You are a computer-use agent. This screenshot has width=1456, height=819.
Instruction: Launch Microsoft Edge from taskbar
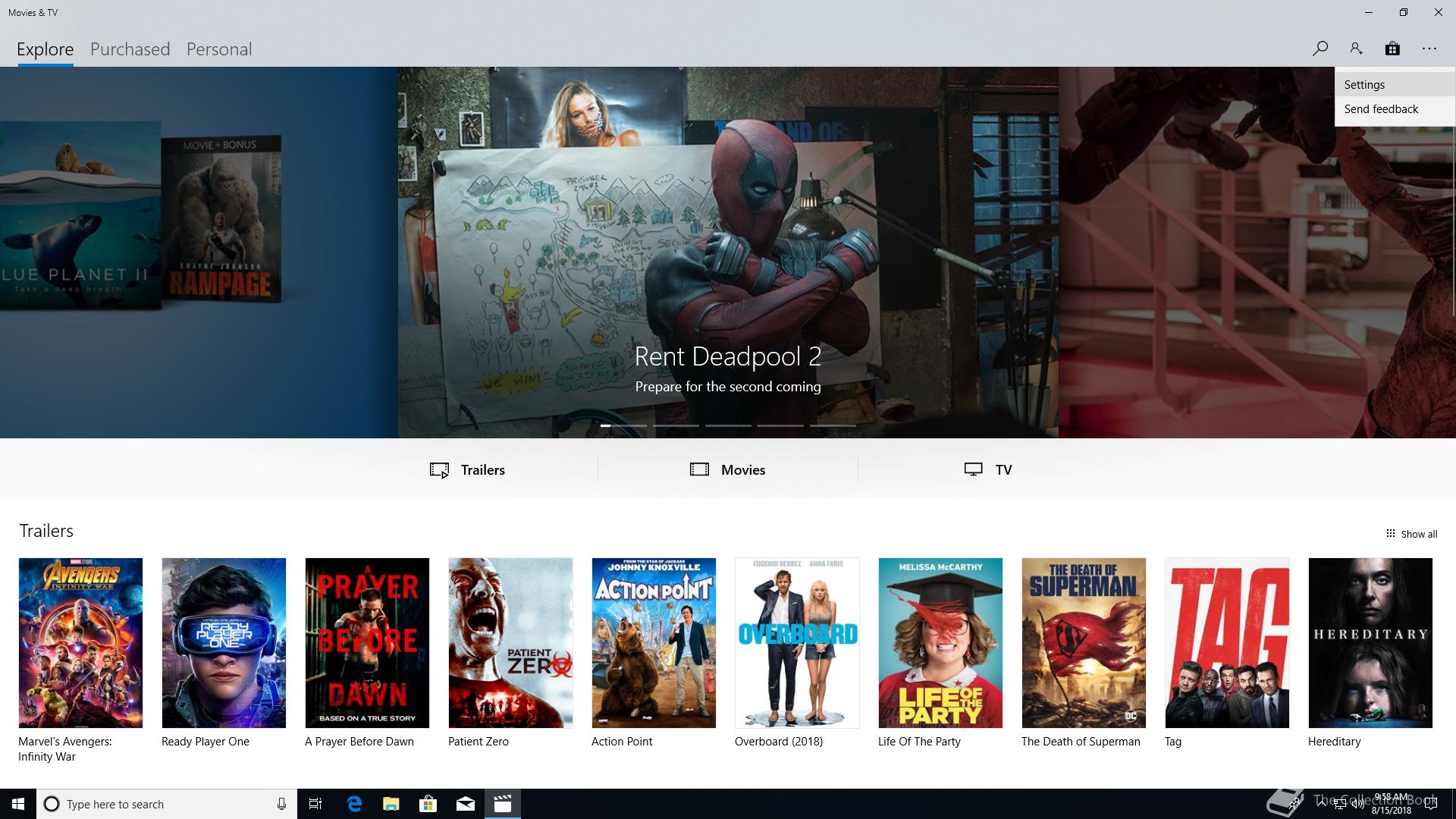(x=354, y=804)
